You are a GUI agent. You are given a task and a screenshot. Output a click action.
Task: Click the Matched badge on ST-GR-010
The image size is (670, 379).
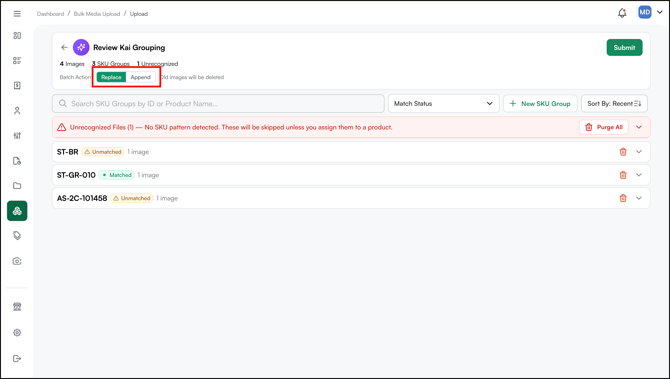pos(117,175)
